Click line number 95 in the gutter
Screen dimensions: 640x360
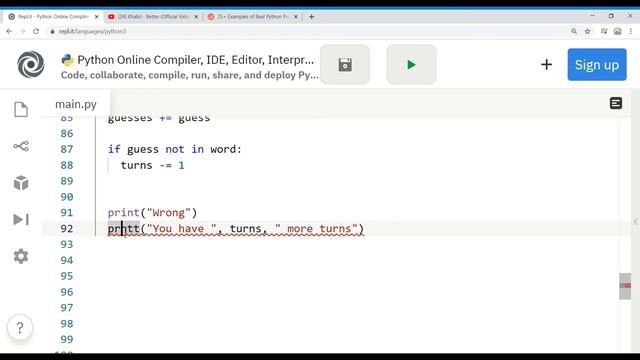point(67,276)
